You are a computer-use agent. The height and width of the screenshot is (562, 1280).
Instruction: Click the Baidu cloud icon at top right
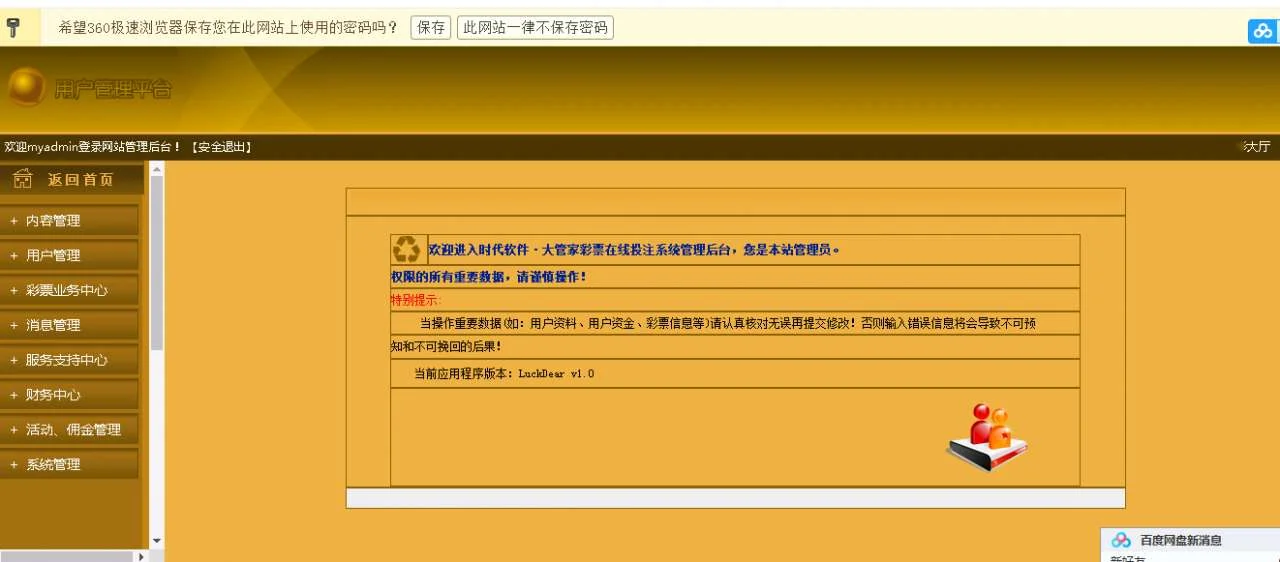pos(1262,31)
